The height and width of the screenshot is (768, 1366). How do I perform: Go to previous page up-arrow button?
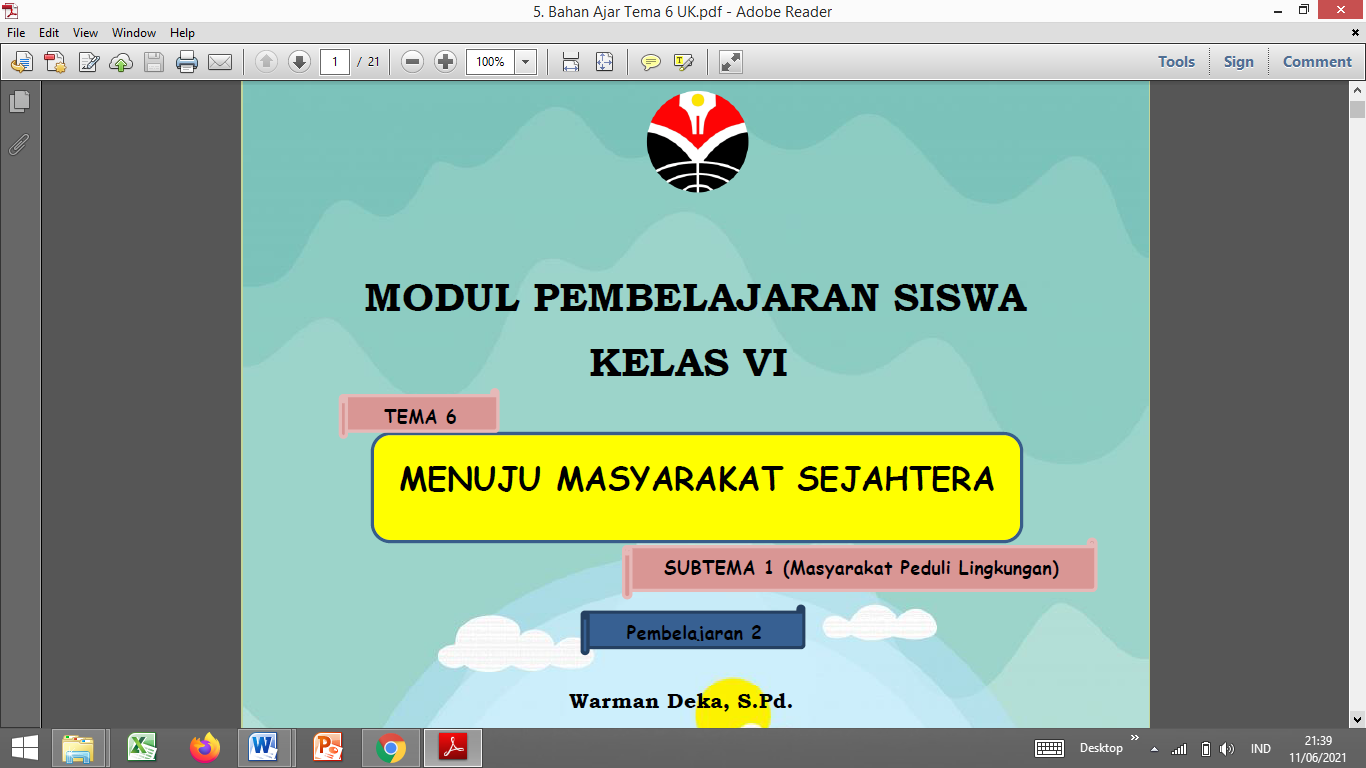point(266,62)
